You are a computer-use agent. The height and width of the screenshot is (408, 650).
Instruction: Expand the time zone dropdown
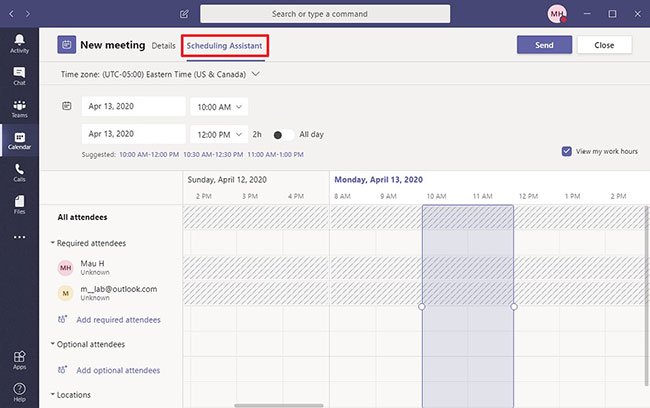256,74
